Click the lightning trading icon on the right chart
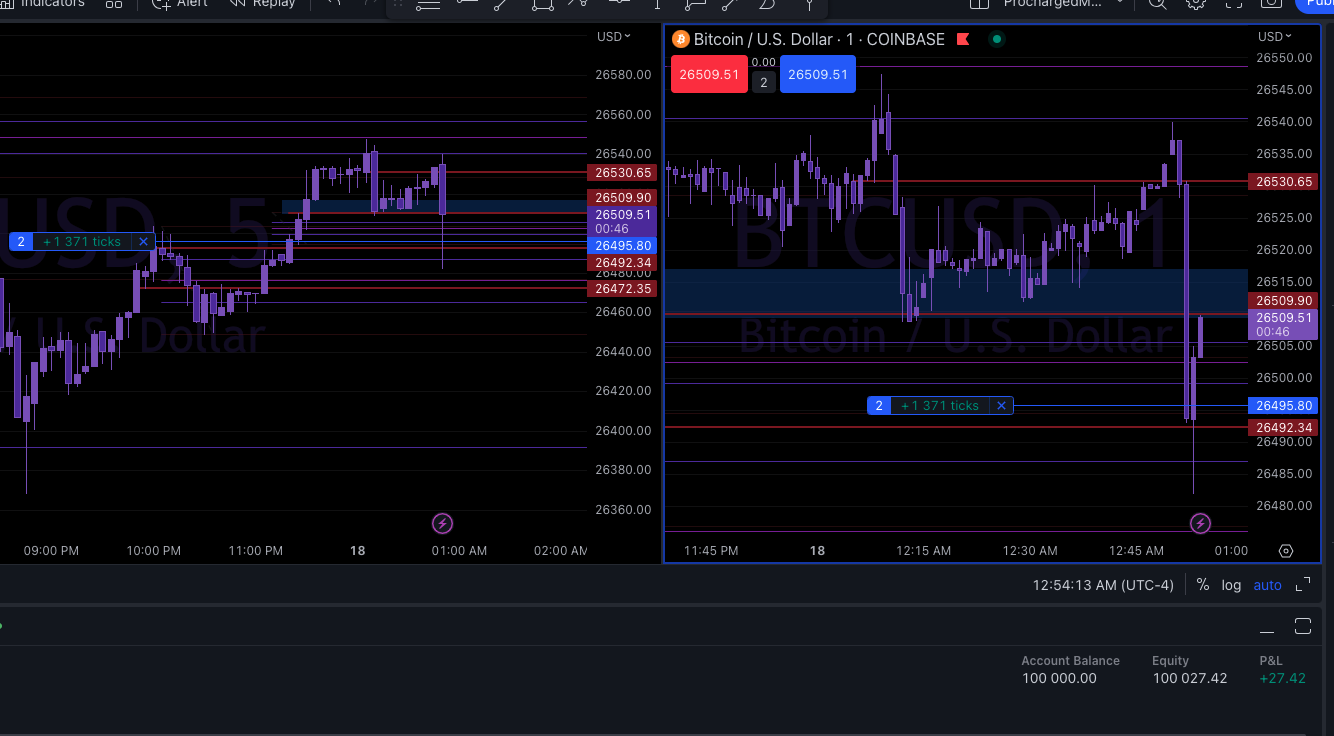1334x736 pixels. [x=1200, y=523]
